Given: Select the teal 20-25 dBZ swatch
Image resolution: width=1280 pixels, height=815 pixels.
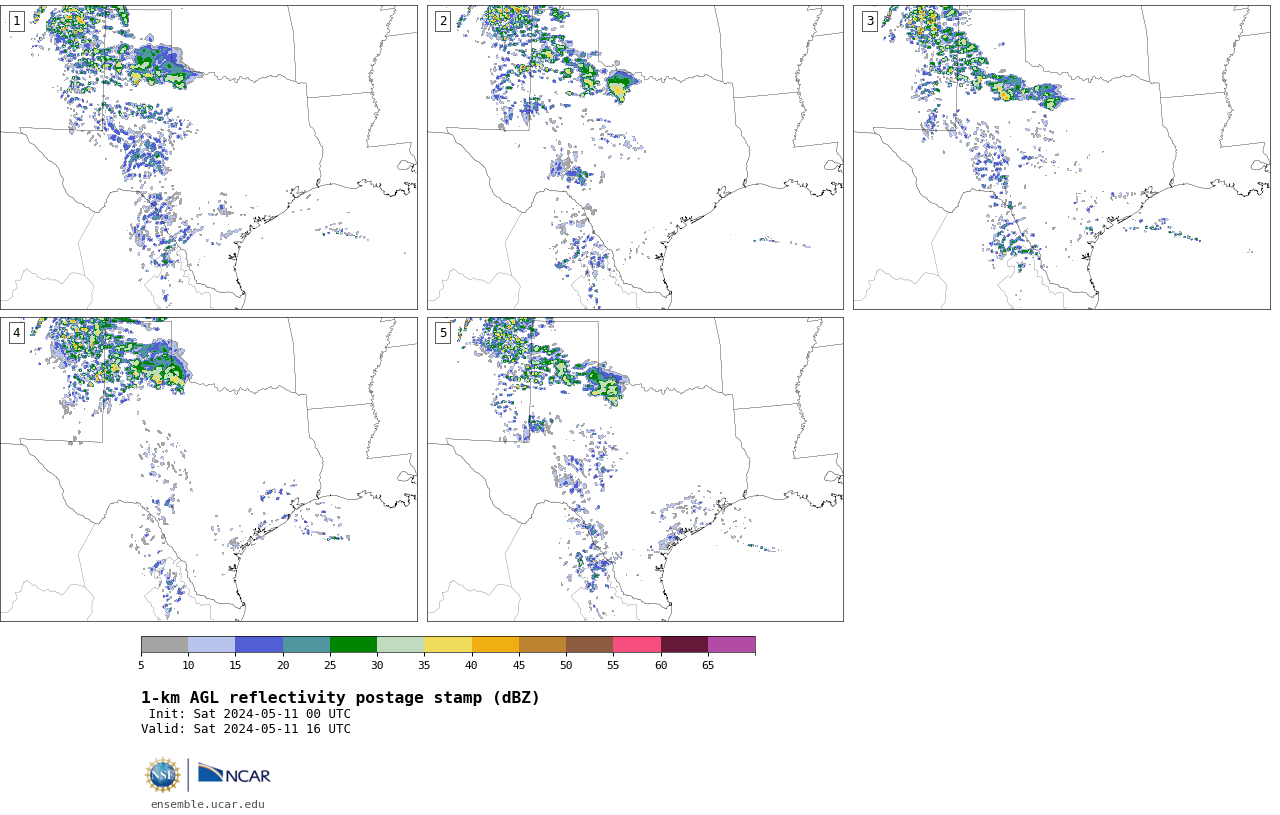Looking at the screenshot, I should pyautogui.click(x=306, y=644).
